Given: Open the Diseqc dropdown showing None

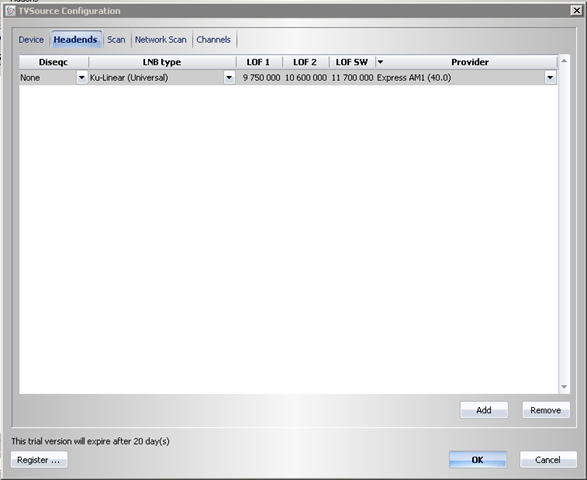Looking at the screenshot, I should (x=82, y=78).
